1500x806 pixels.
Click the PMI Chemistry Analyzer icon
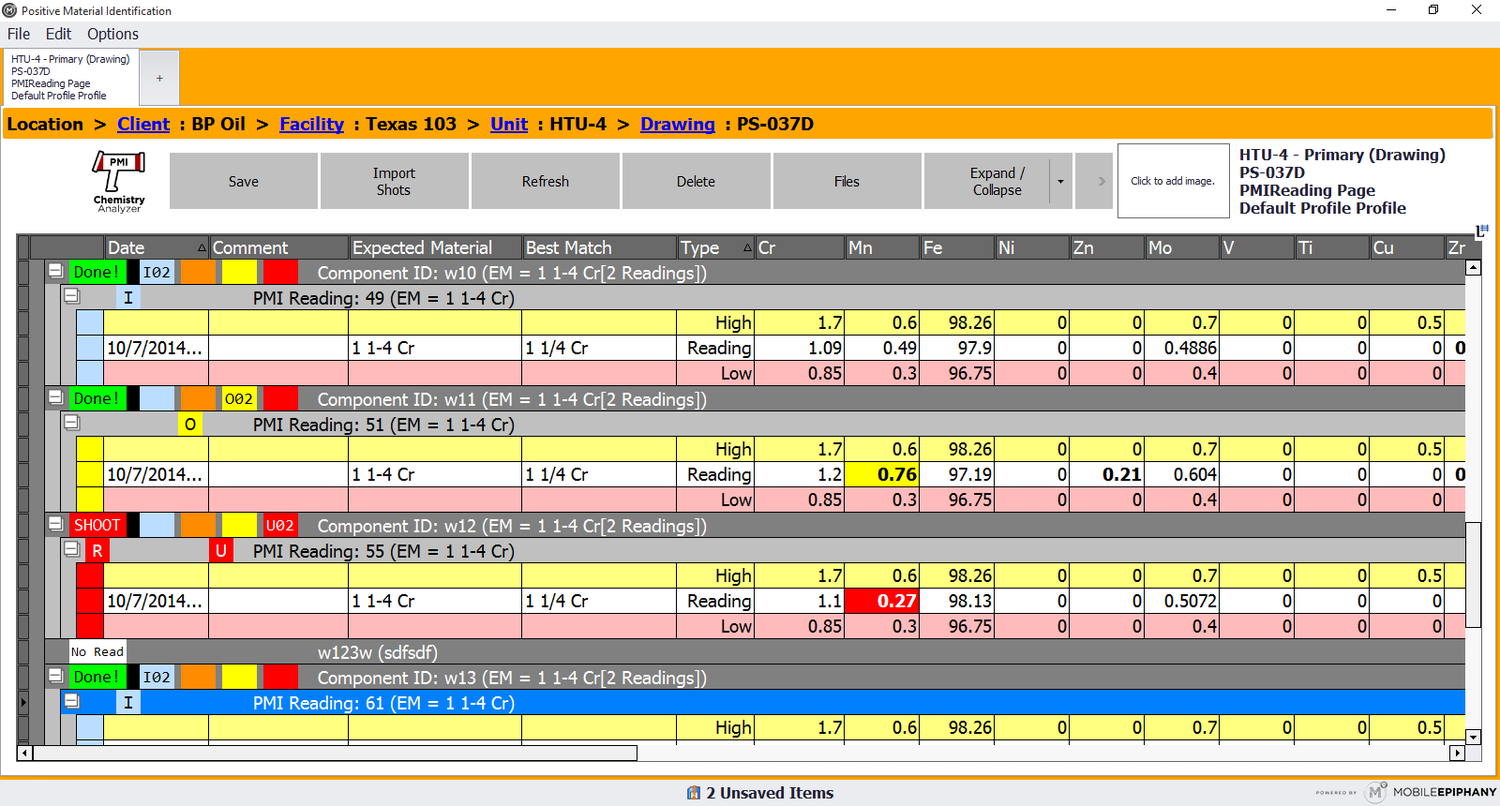119,181
